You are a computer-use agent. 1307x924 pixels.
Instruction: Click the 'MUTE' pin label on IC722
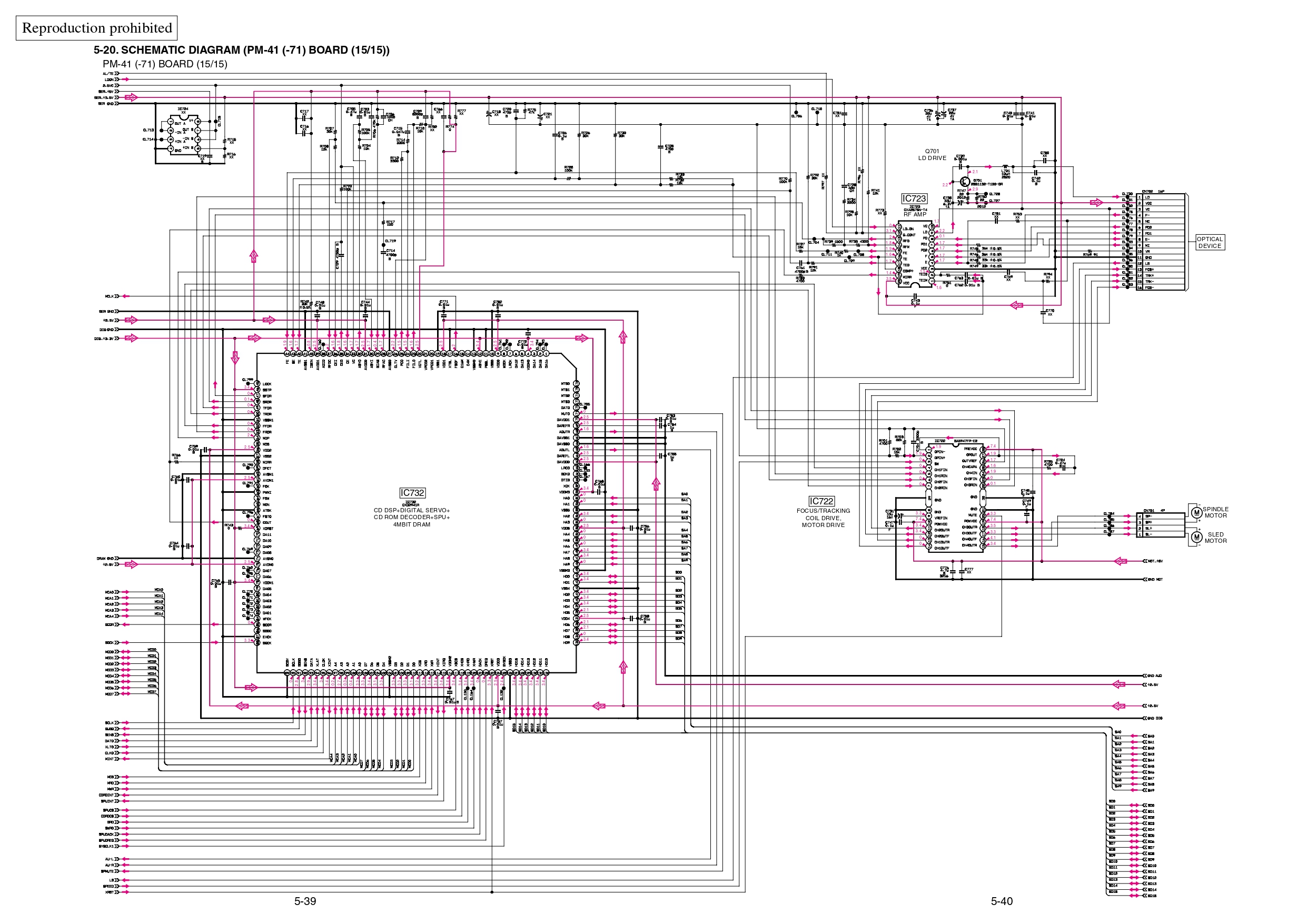(x=972, y=515)
